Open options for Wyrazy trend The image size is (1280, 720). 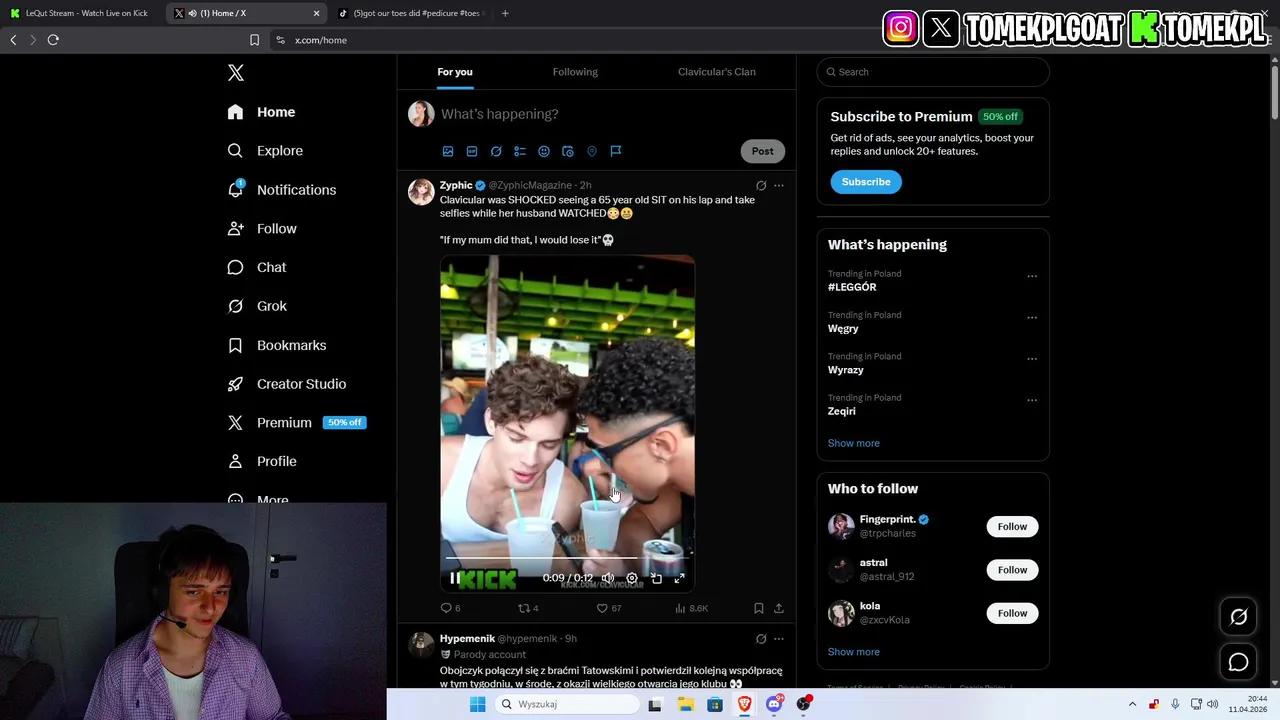[x=1032, y=359]
